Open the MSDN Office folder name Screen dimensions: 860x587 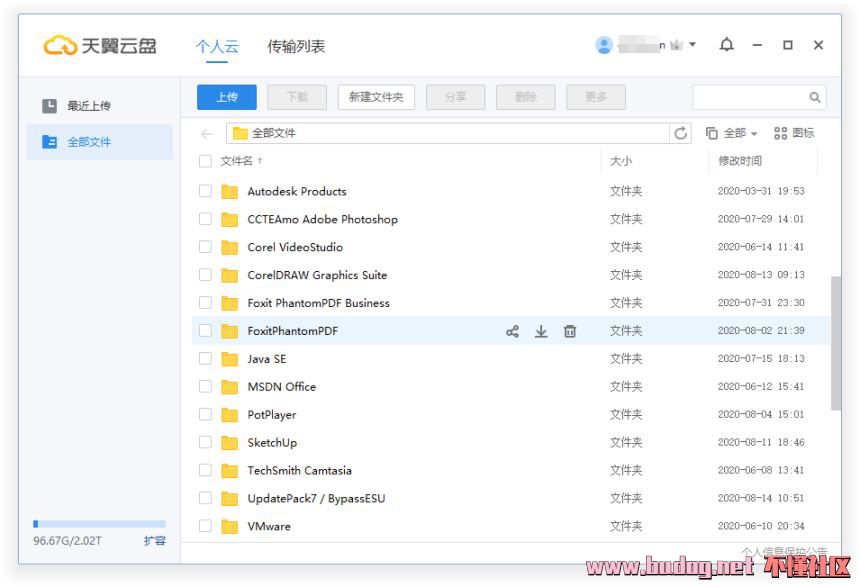[281, 387]
